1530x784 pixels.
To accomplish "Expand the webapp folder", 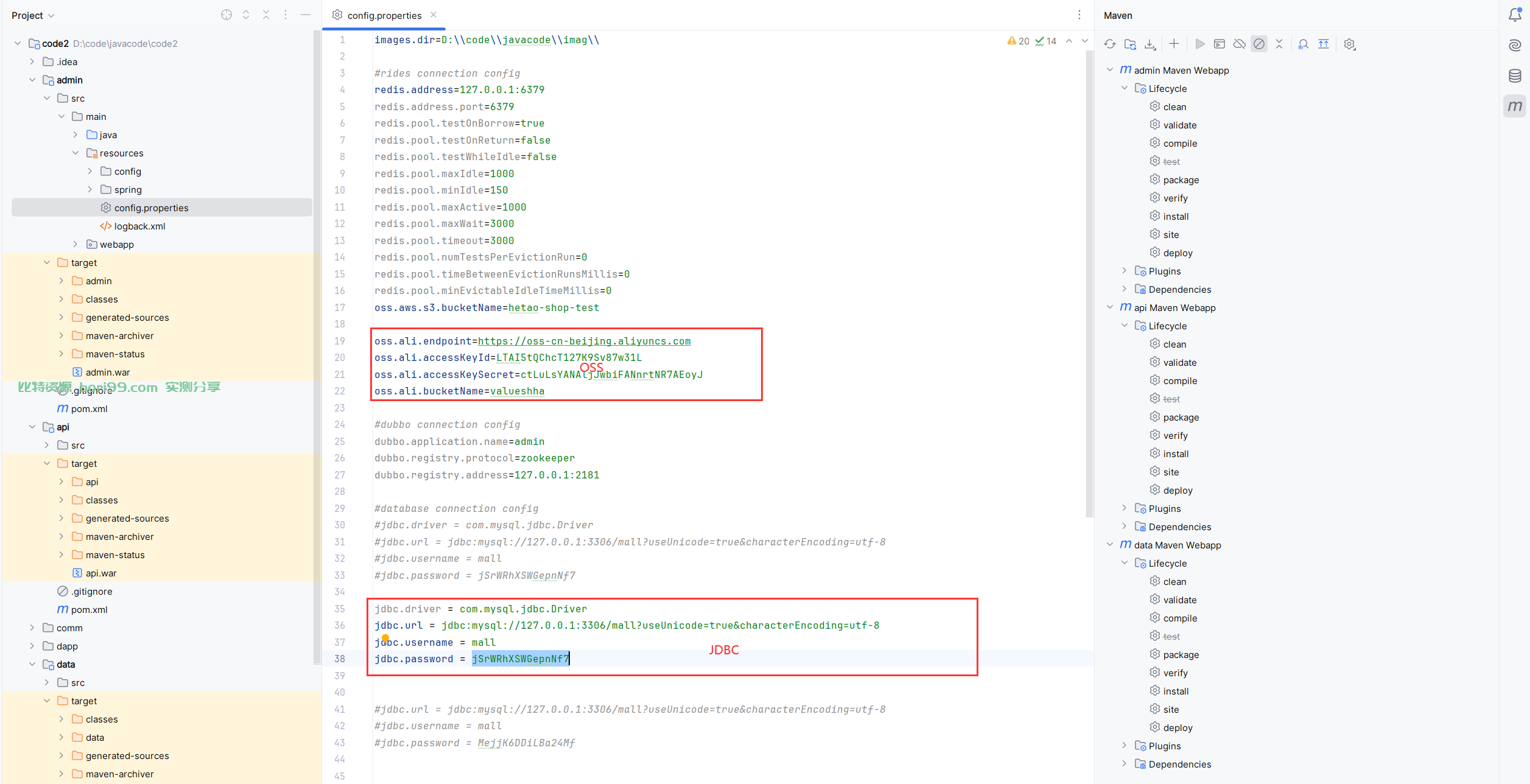I will click(75, 244).
